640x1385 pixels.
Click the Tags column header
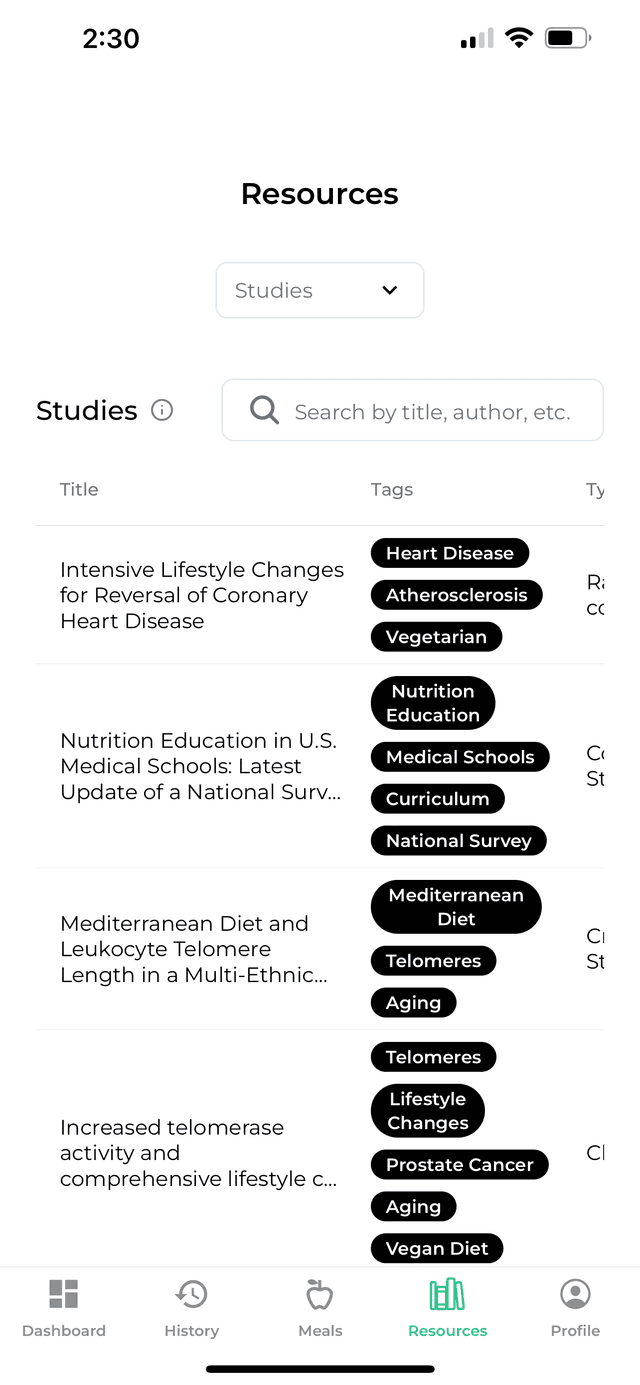392,489
